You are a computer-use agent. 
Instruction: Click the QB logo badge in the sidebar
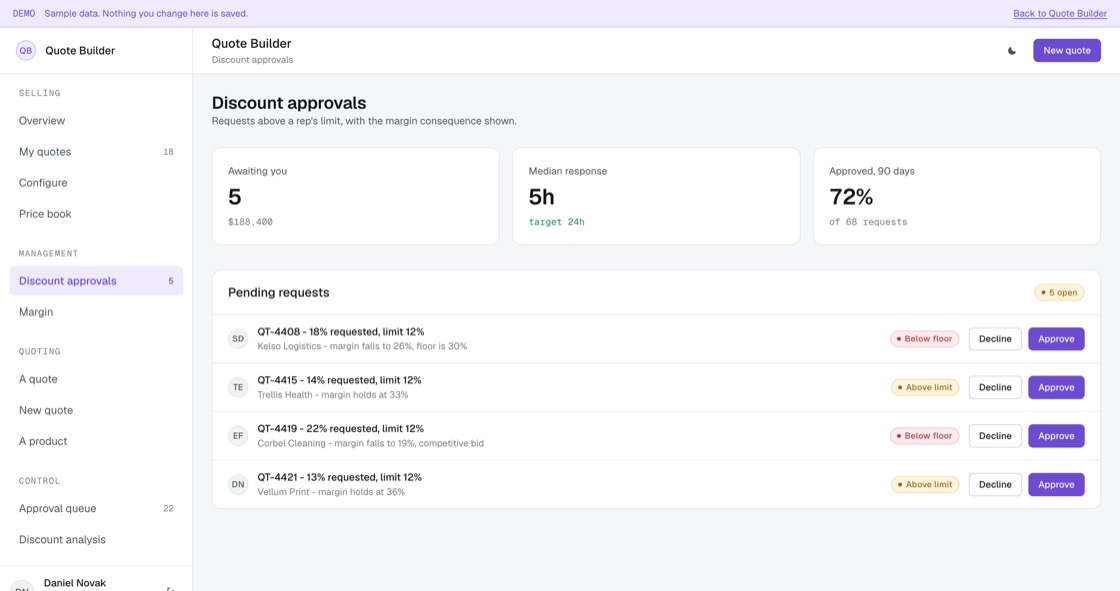pyautogui.click(x=26, y=51)
